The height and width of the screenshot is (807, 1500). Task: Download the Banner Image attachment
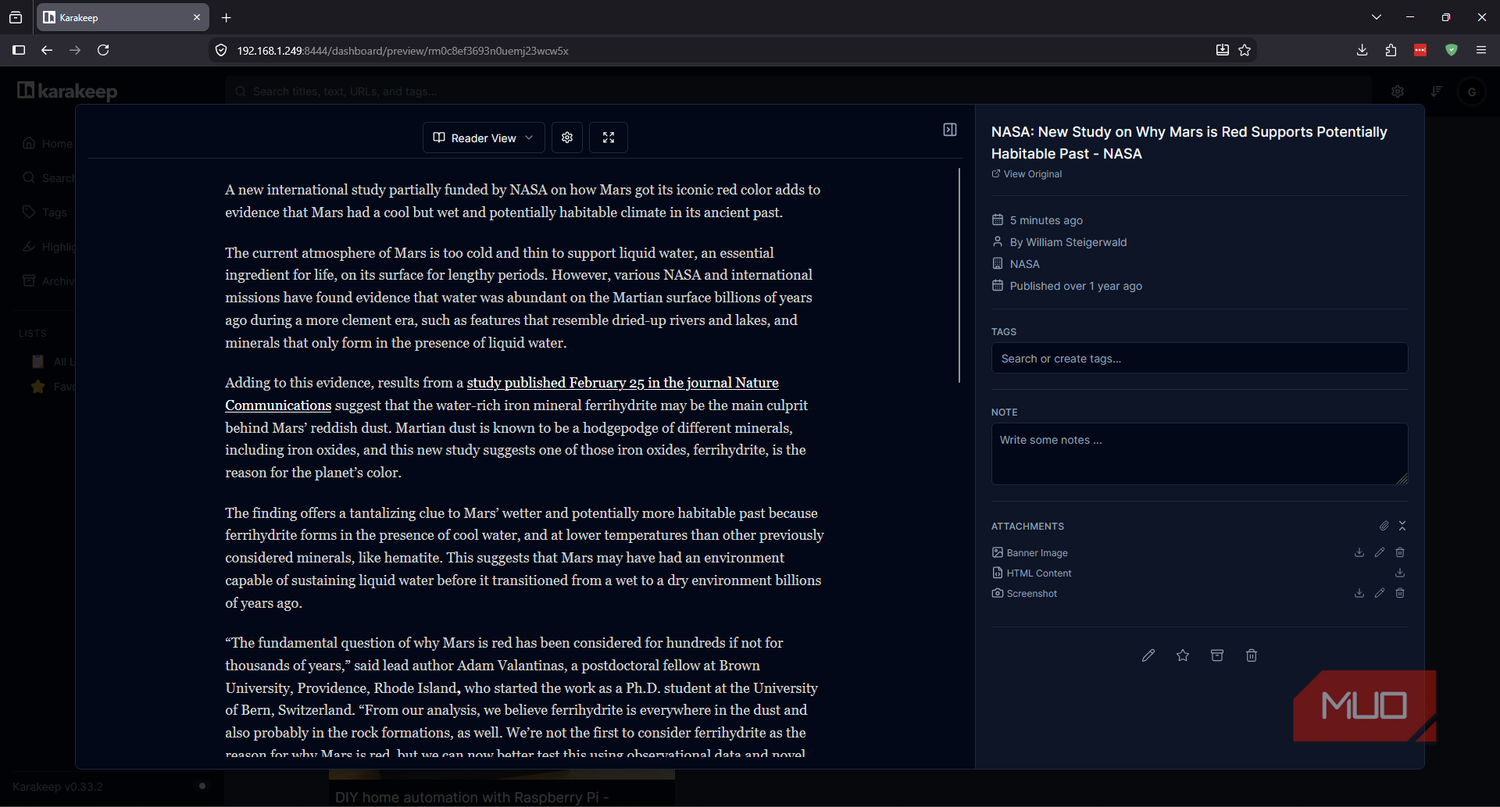1359,553
